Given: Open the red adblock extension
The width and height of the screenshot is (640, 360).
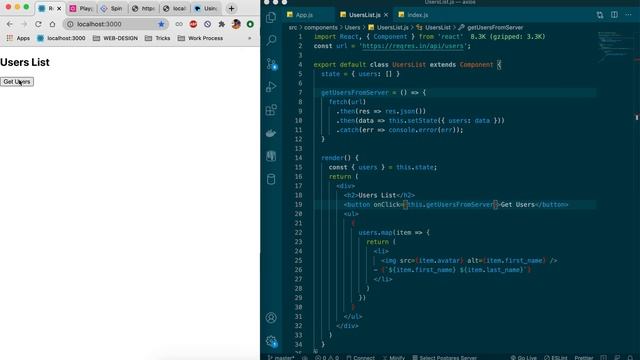Looking at the screenshot, I should pos(193,24).
